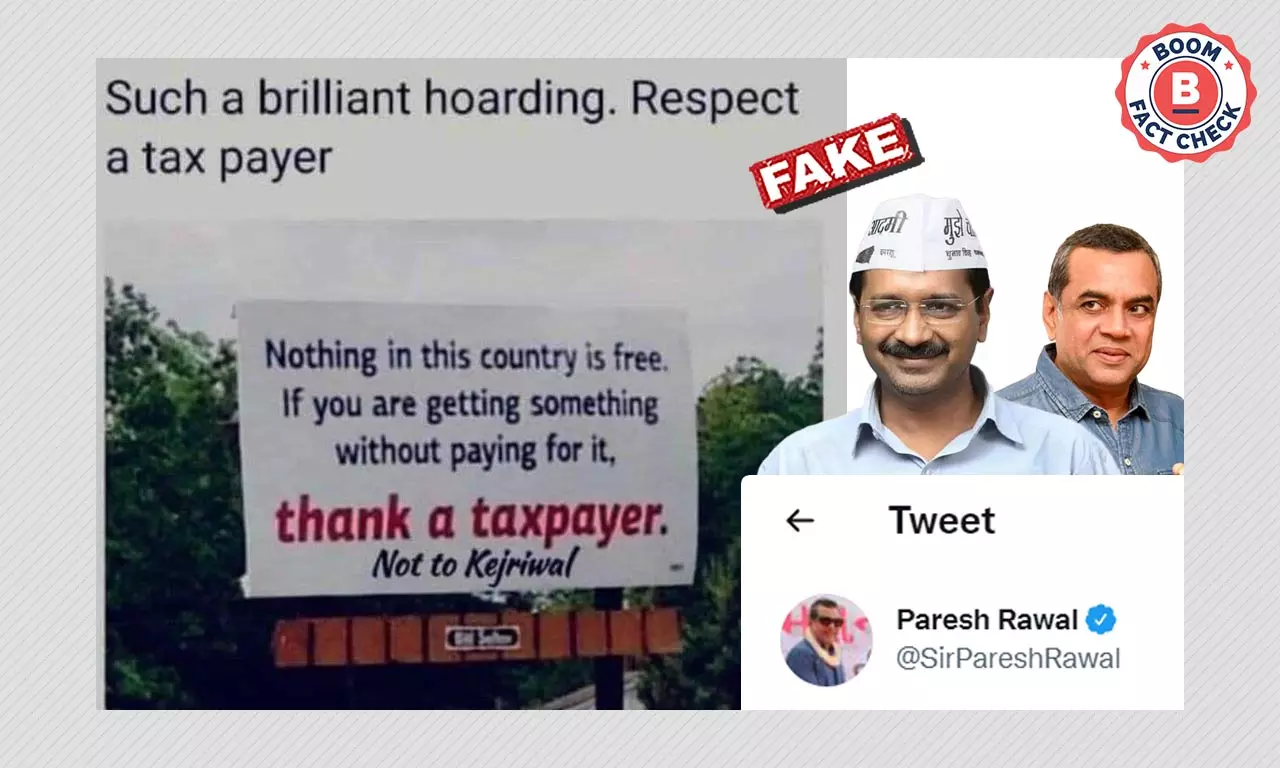Click the white cap on the man's head
This screenshot has height=768, width=1280.
click(917, 233)
